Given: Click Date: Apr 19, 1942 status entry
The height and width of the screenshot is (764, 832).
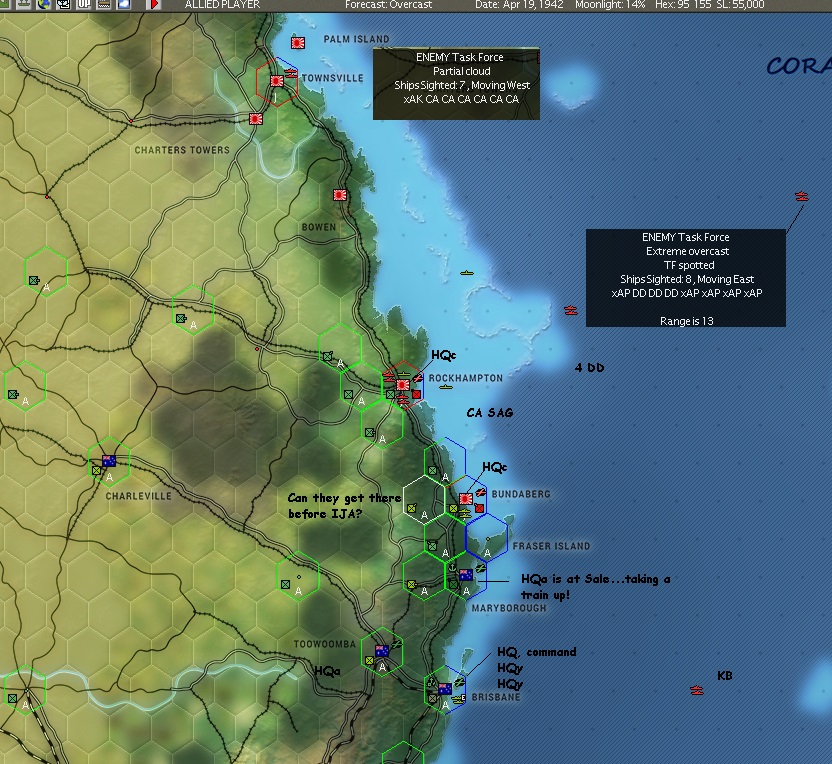Looking at the screenshot, I should click(x=519, y=5).
